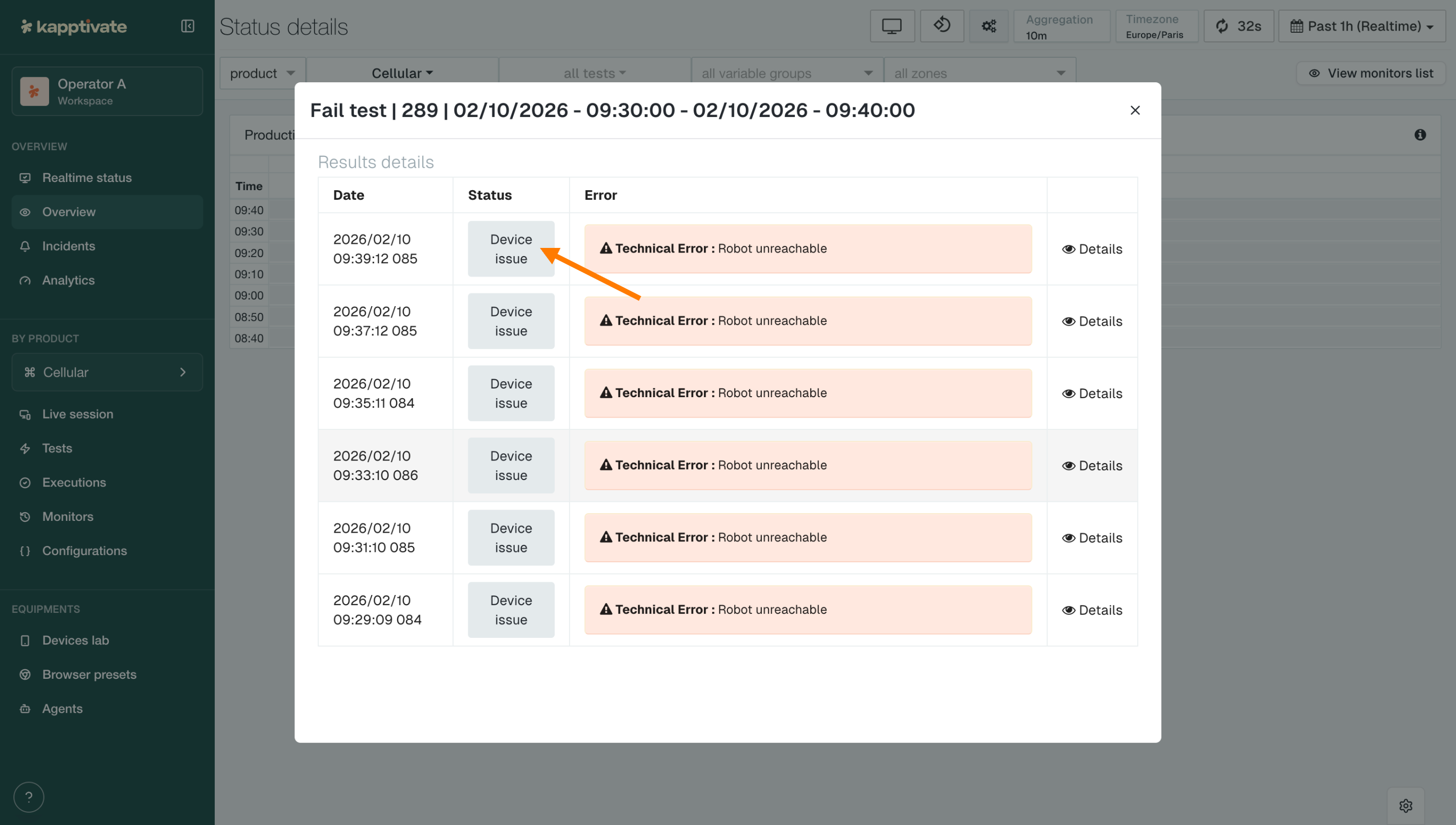View Details for the 09:29:09 result
The height and width of the screenshot is (825, 1456).
click(x=1091, y=610)
